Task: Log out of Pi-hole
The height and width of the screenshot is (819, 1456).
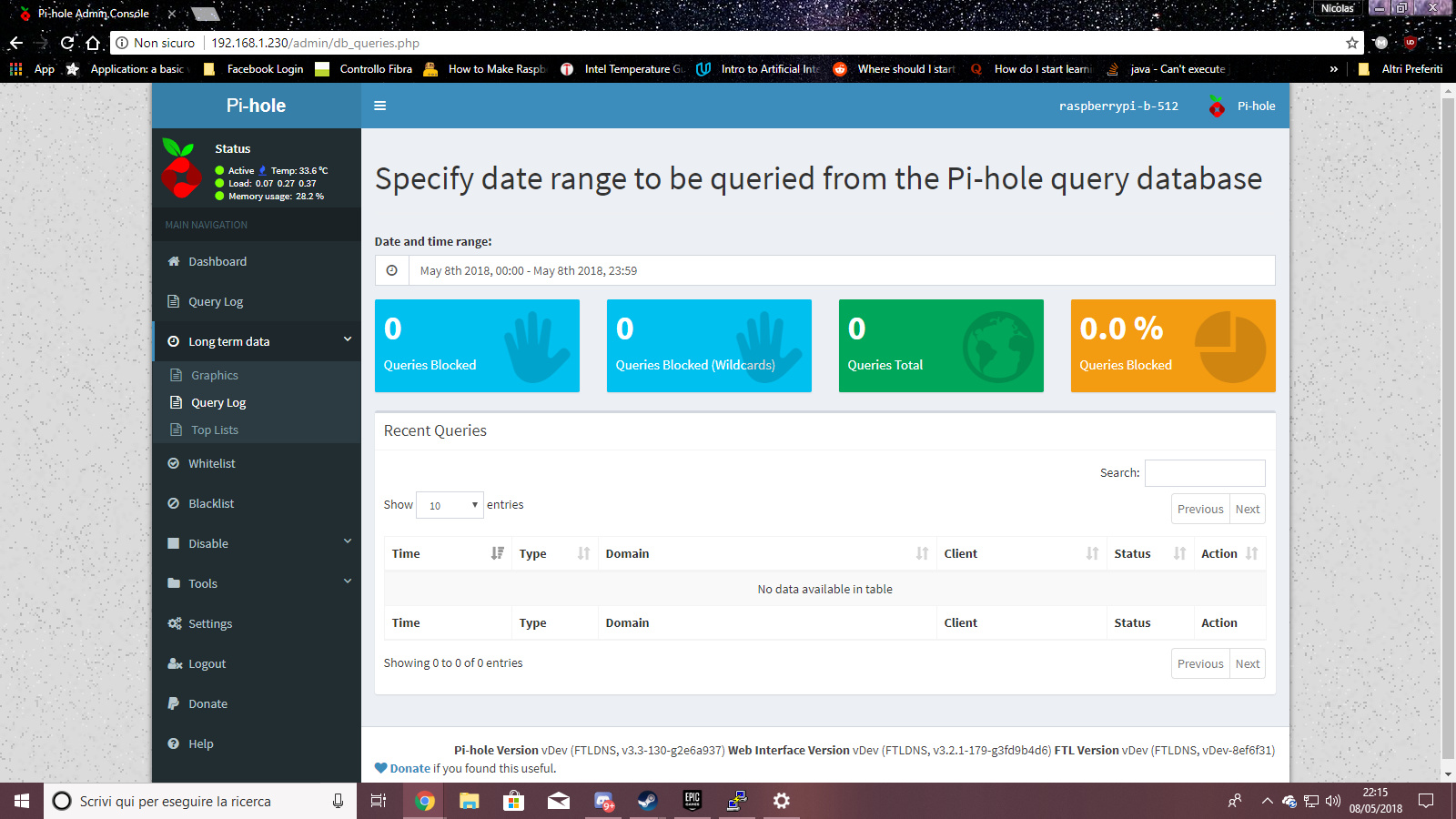Action: [x=257, y=663]
